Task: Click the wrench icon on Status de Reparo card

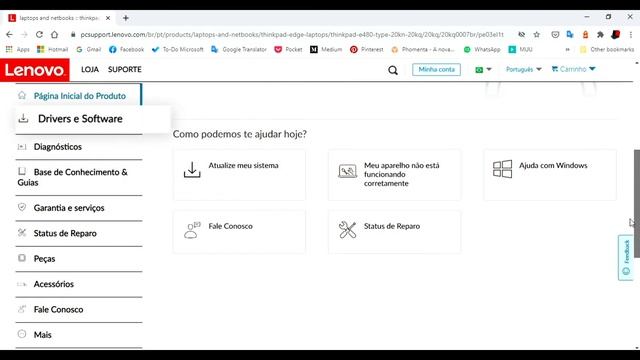Action: pos(347,230)
